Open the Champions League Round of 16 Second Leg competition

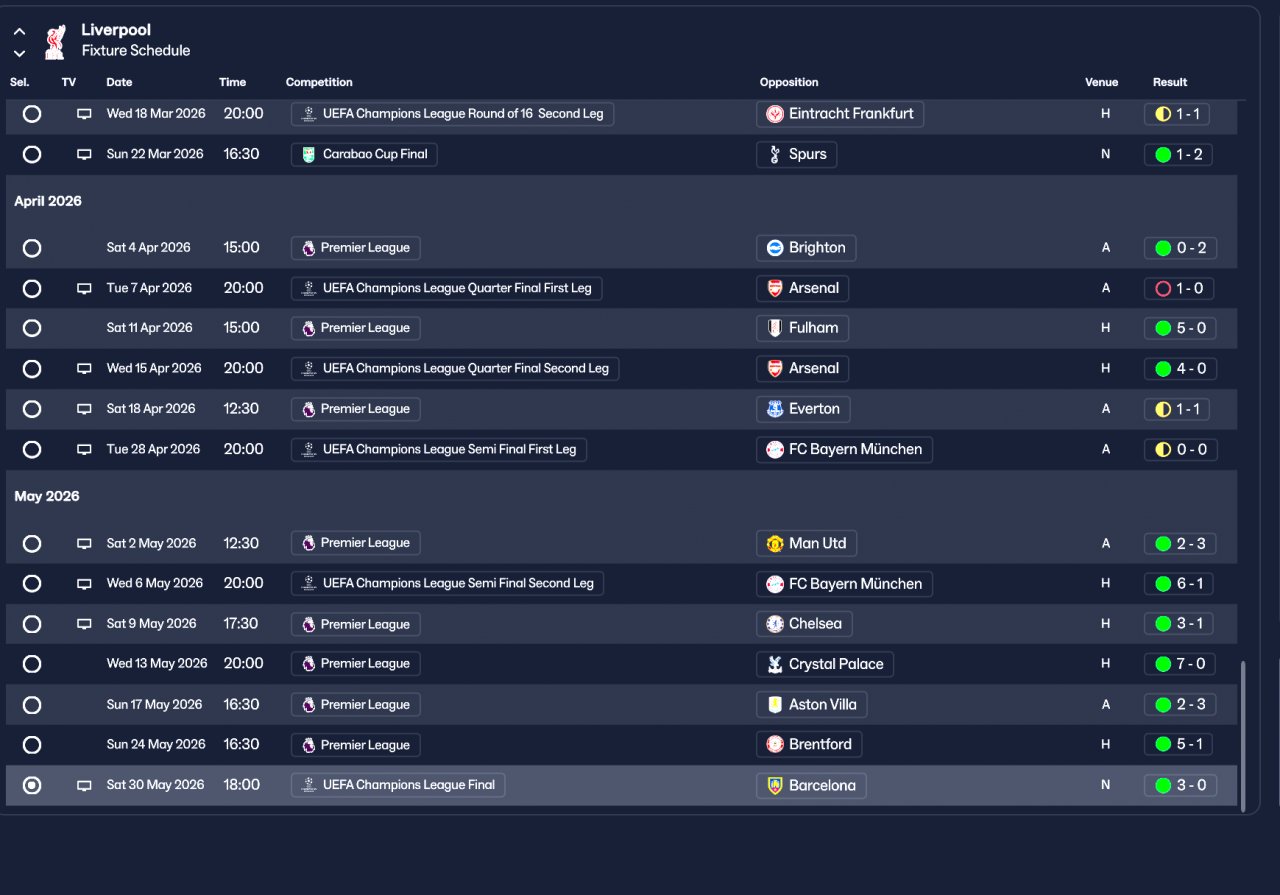point(452,114)
